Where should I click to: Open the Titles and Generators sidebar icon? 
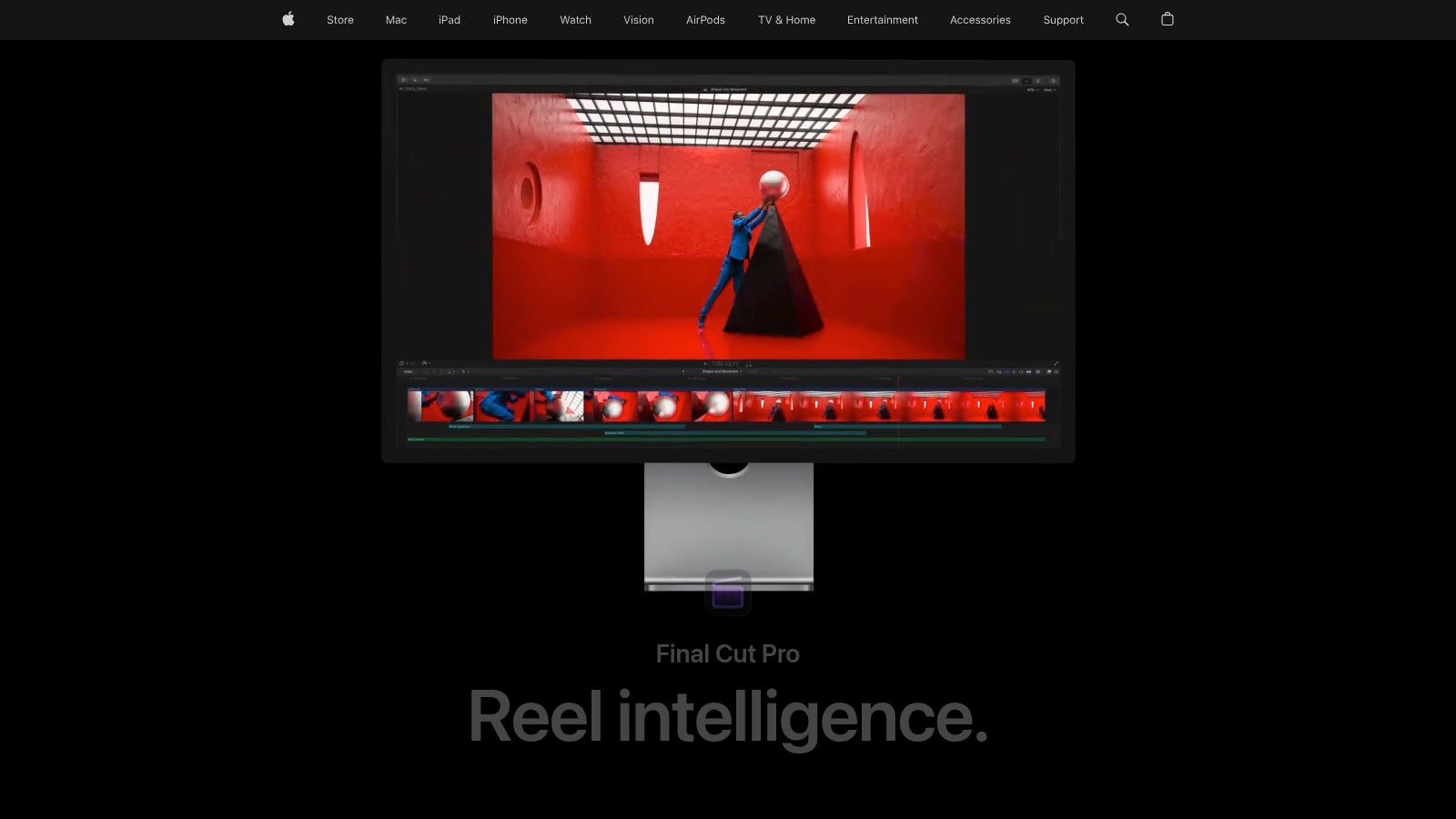tap(427, 79)
